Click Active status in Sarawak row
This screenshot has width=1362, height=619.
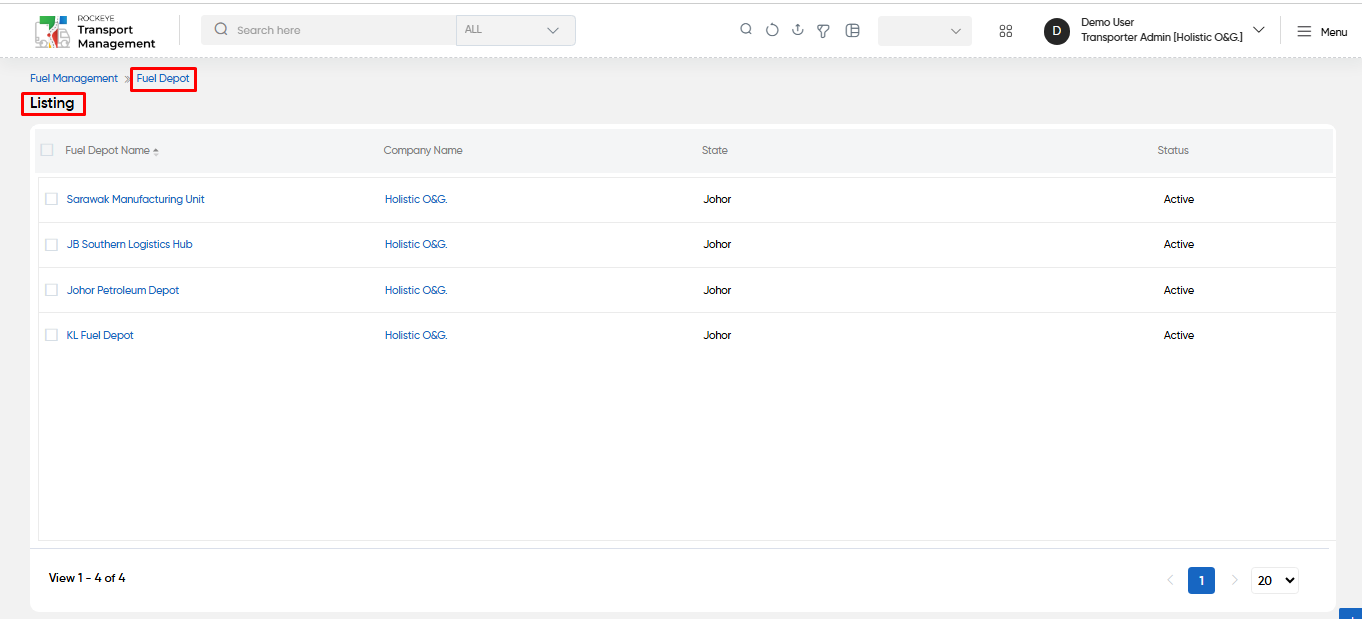click(x=1179, y=199)
